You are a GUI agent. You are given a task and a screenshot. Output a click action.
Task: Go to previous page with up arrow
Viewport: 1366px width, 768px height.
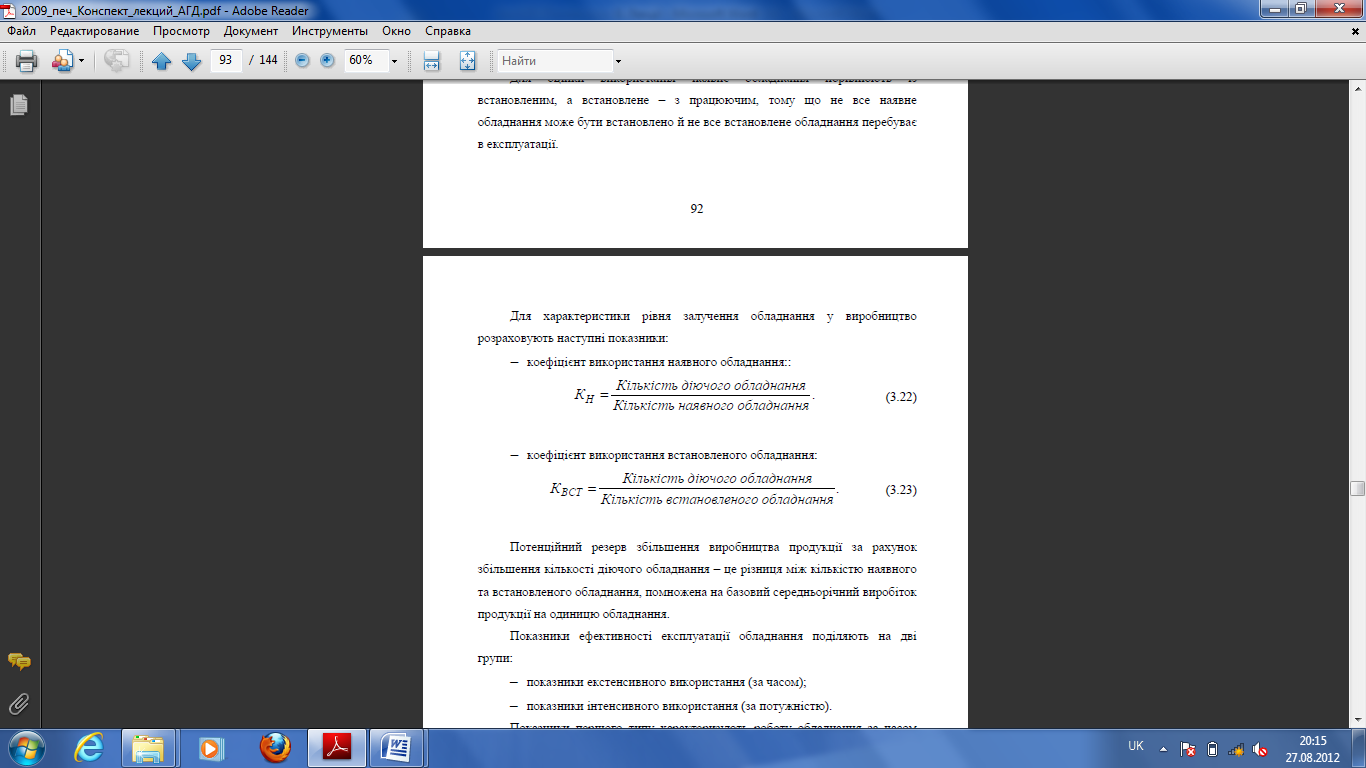(162, 61)
